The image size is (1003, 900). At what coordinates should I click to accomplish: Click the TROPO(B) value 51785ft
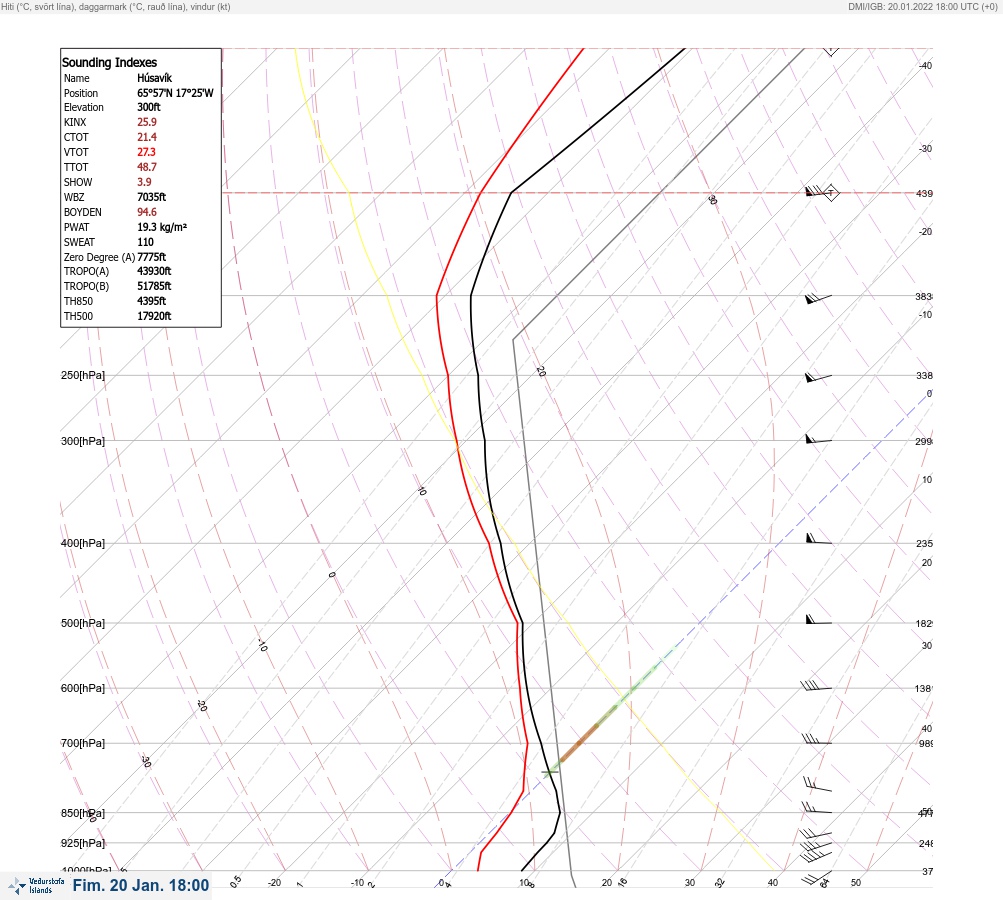pos(154,286)
